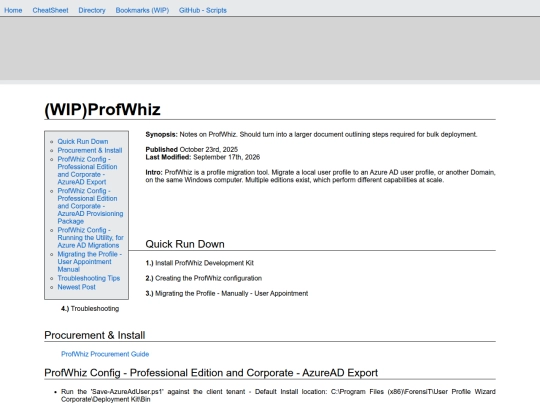
Task: Open the AzureAD Provisioning Package contents link
Action: (x=90, y=206)
